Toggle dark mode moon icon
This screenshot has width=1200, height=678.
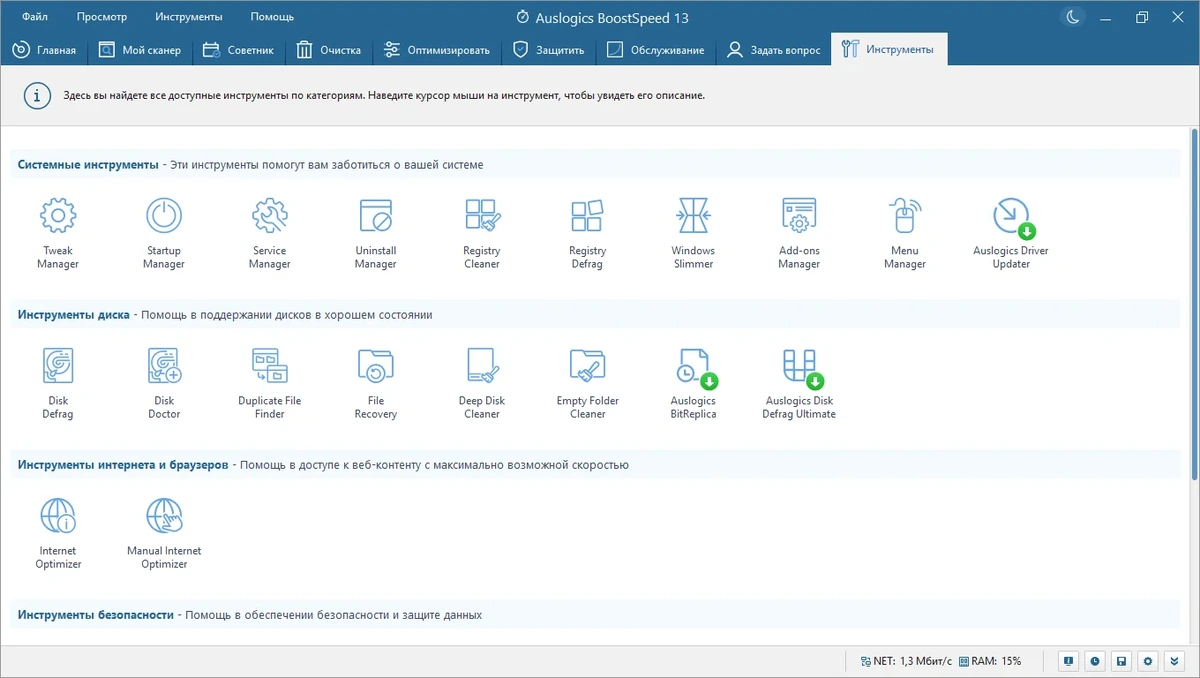point(1073,17)
